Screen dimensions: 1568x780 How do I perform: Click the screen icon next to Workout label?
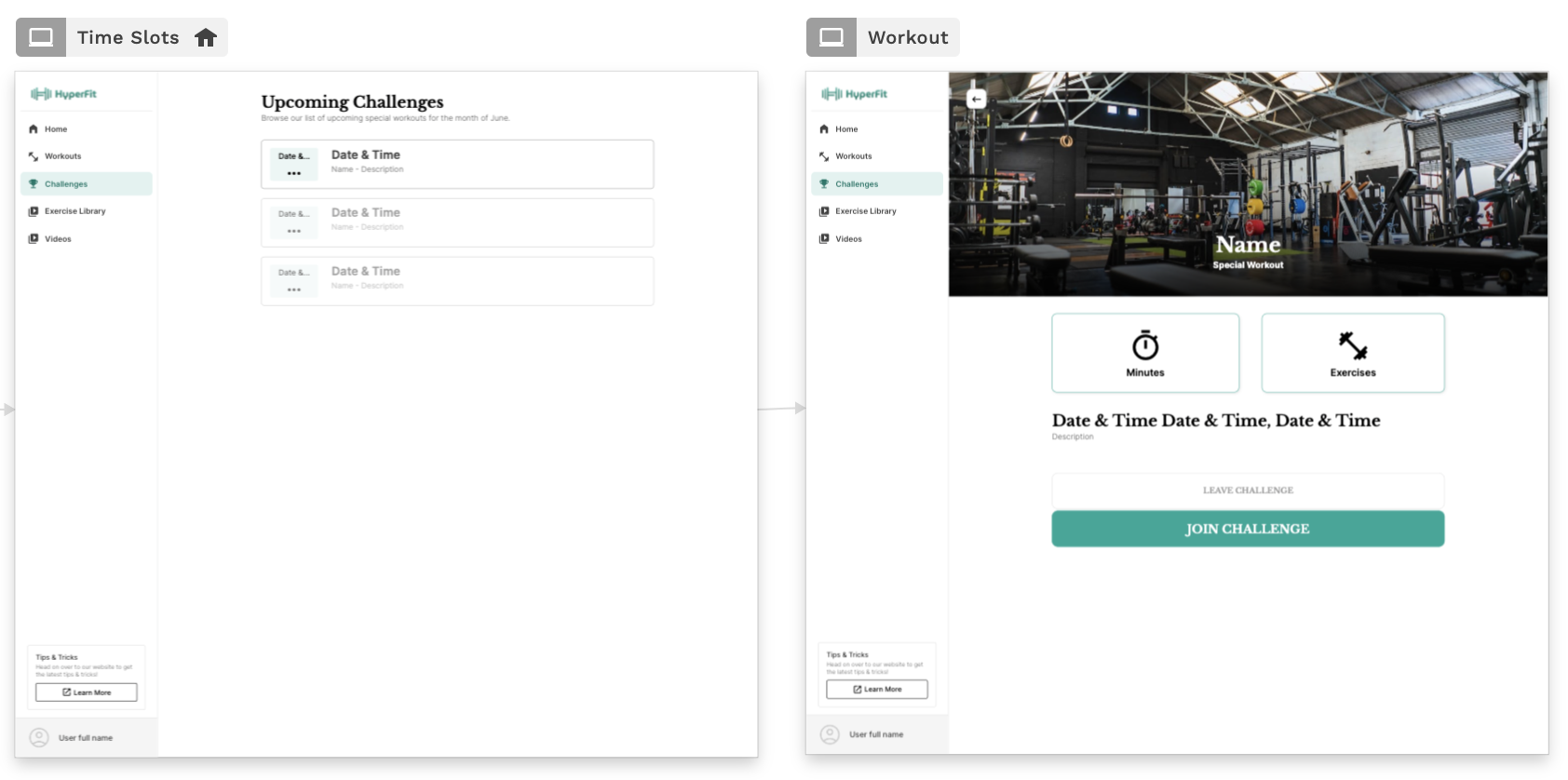click(x=831, y=37)
